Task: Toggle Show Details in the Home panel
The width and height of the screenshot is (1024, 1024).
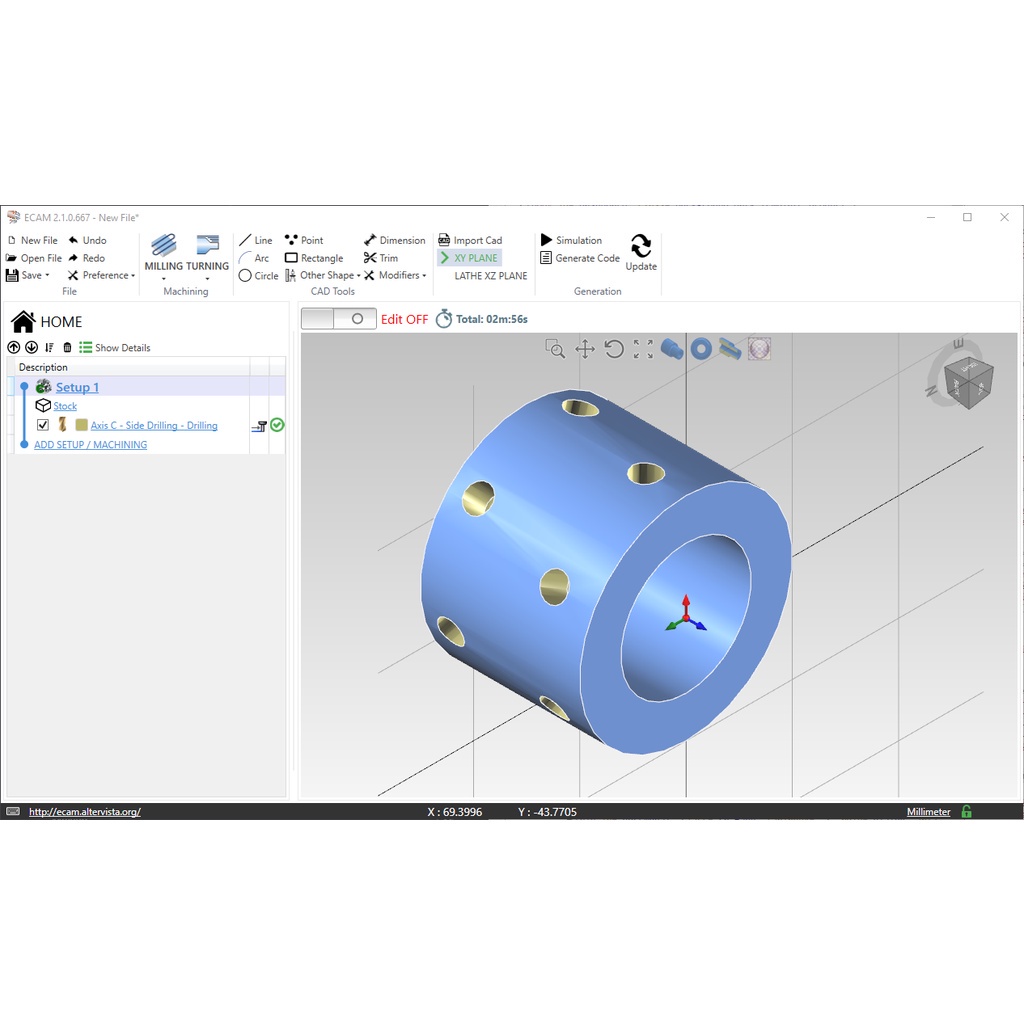Action: (x=115, y=347)
